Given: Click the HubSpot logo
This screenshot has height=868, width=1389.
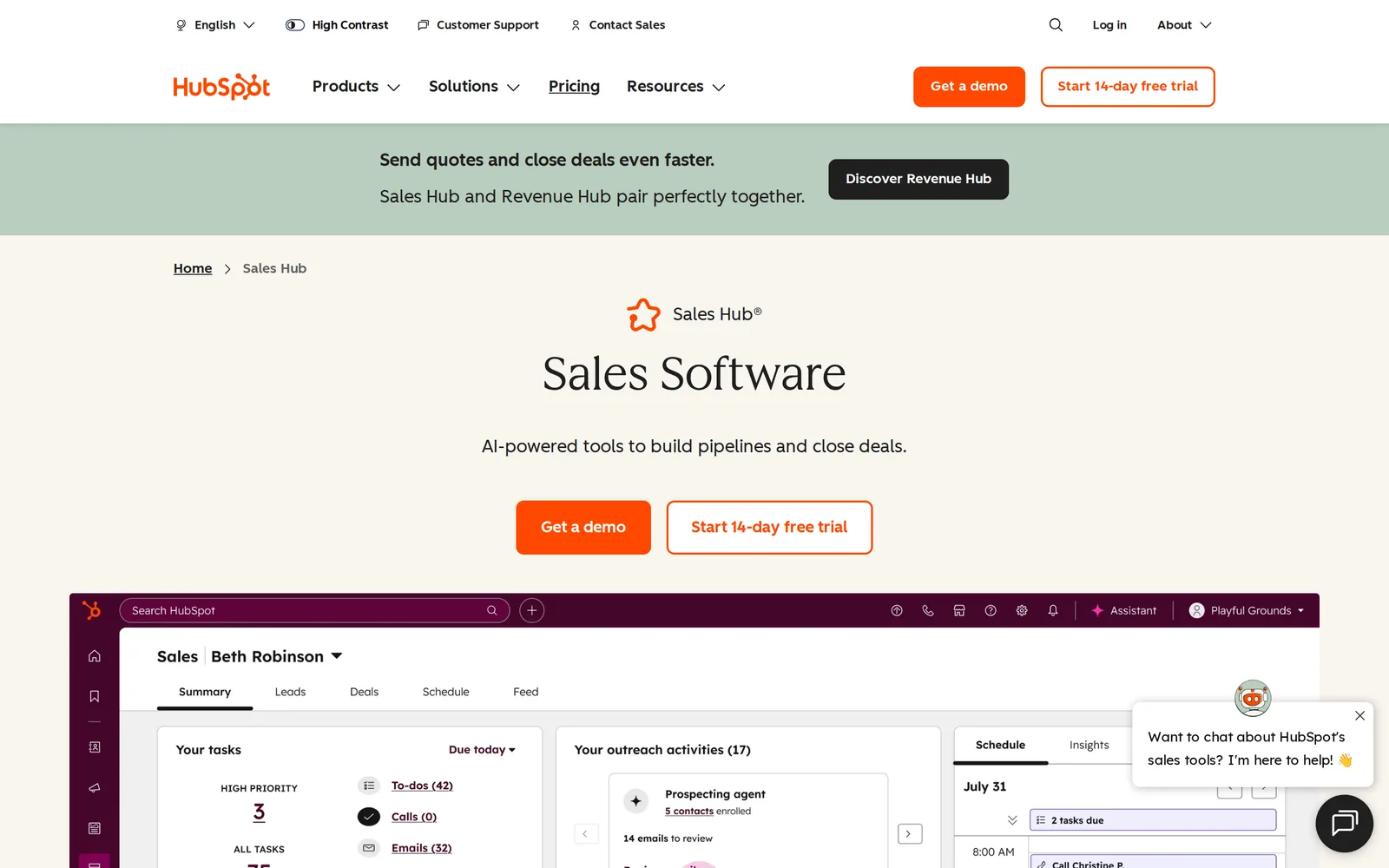Looking at the screenshot, I should (221, 86).
